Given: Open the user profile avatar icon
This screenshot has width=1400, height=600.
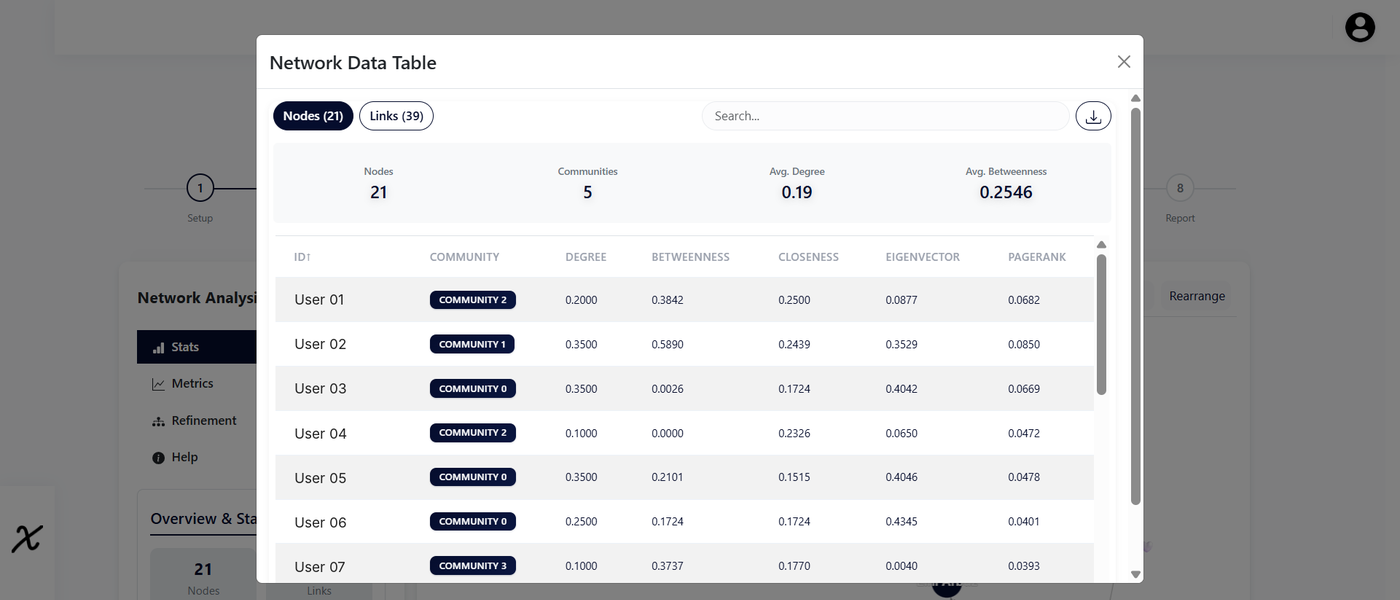Looking at the screenshot, I should [1360, 27].
